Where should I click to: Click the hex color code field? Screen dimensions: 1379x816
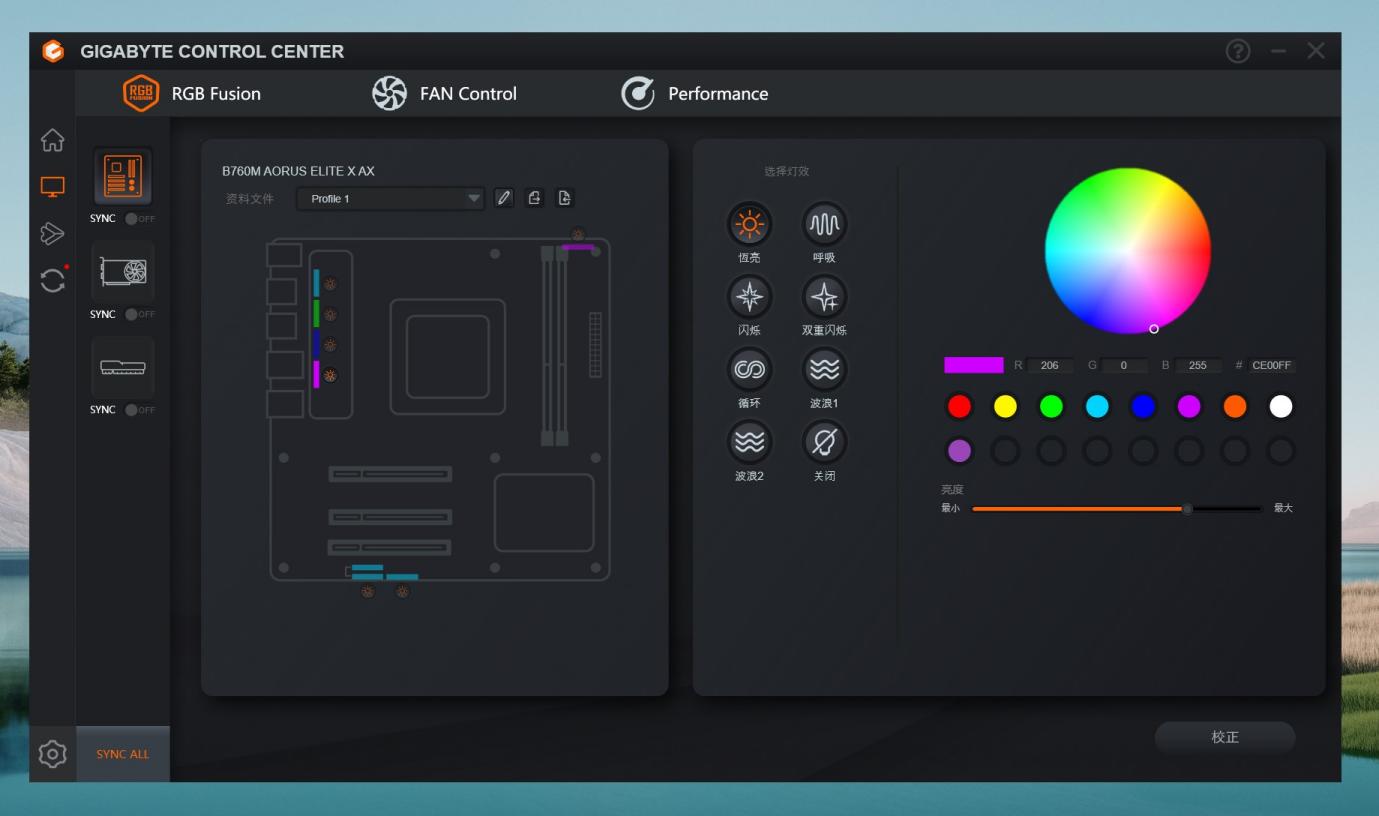click(x=1272, y=366)
